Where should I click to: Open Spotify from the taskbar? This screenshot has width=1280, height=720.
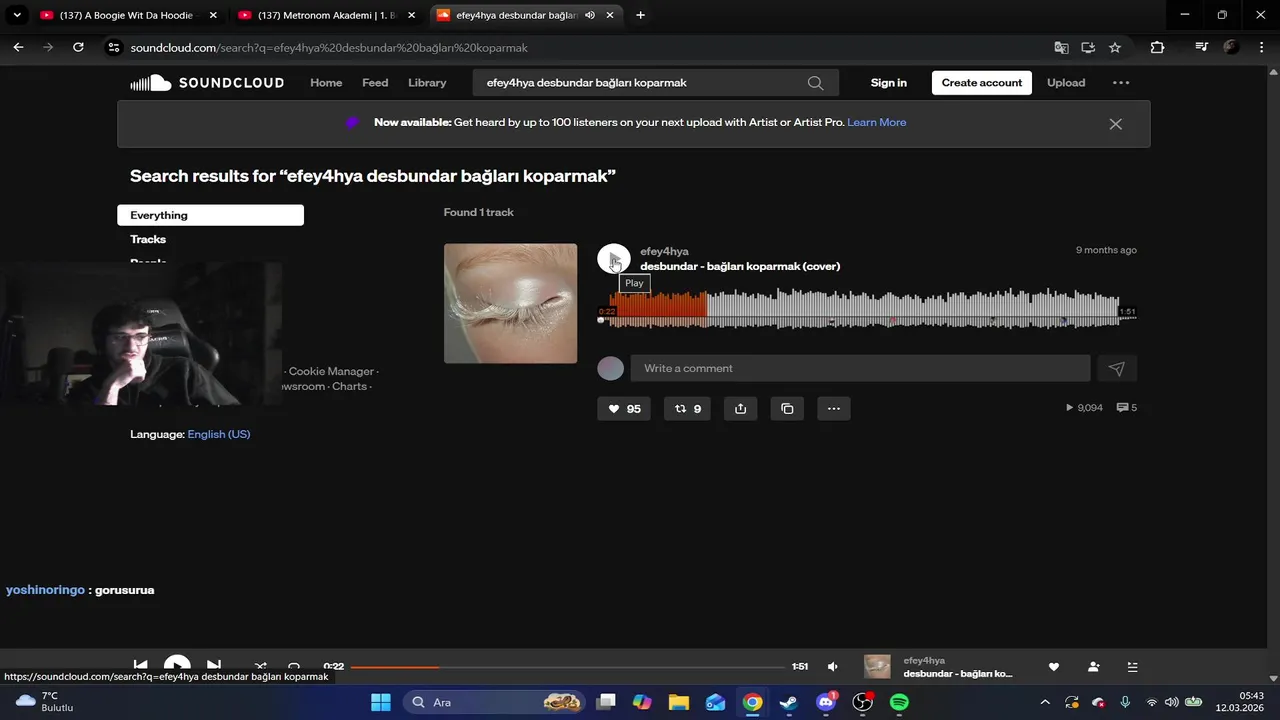899,702
